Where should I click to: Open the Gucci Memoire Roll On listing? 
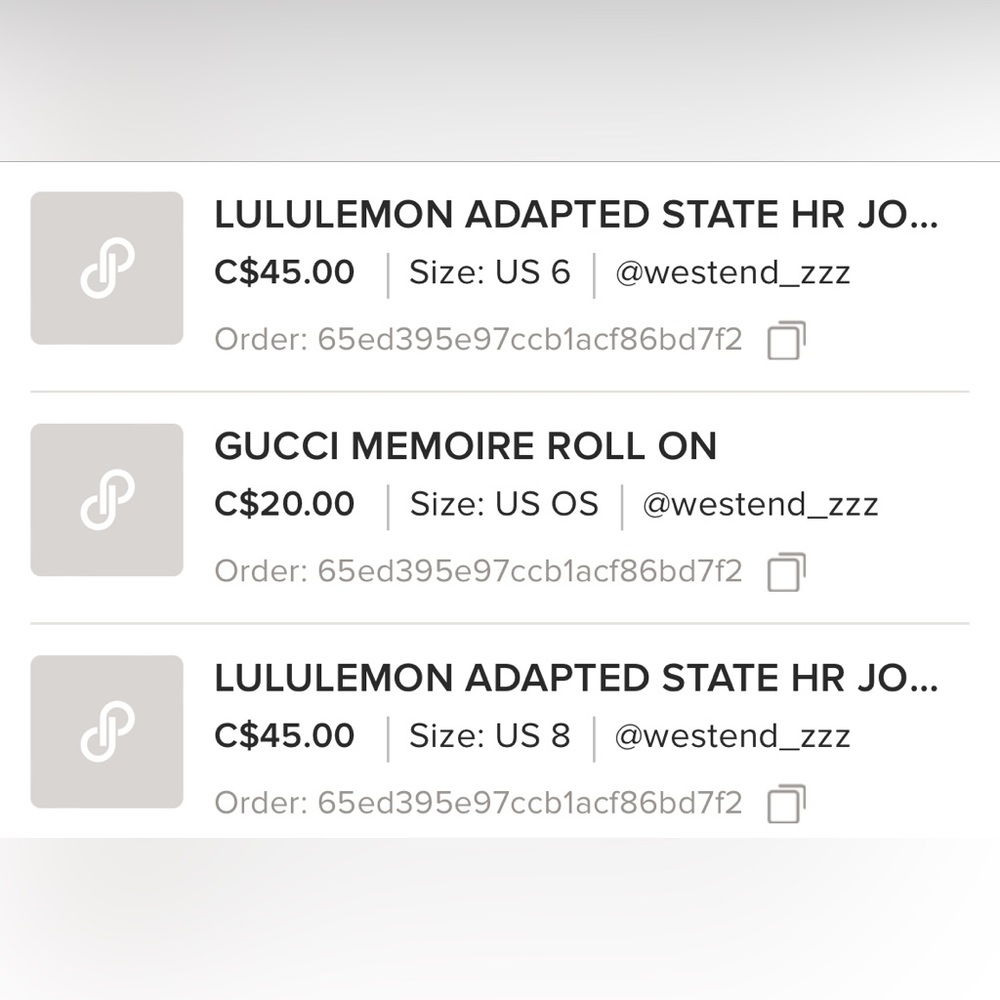465,447
